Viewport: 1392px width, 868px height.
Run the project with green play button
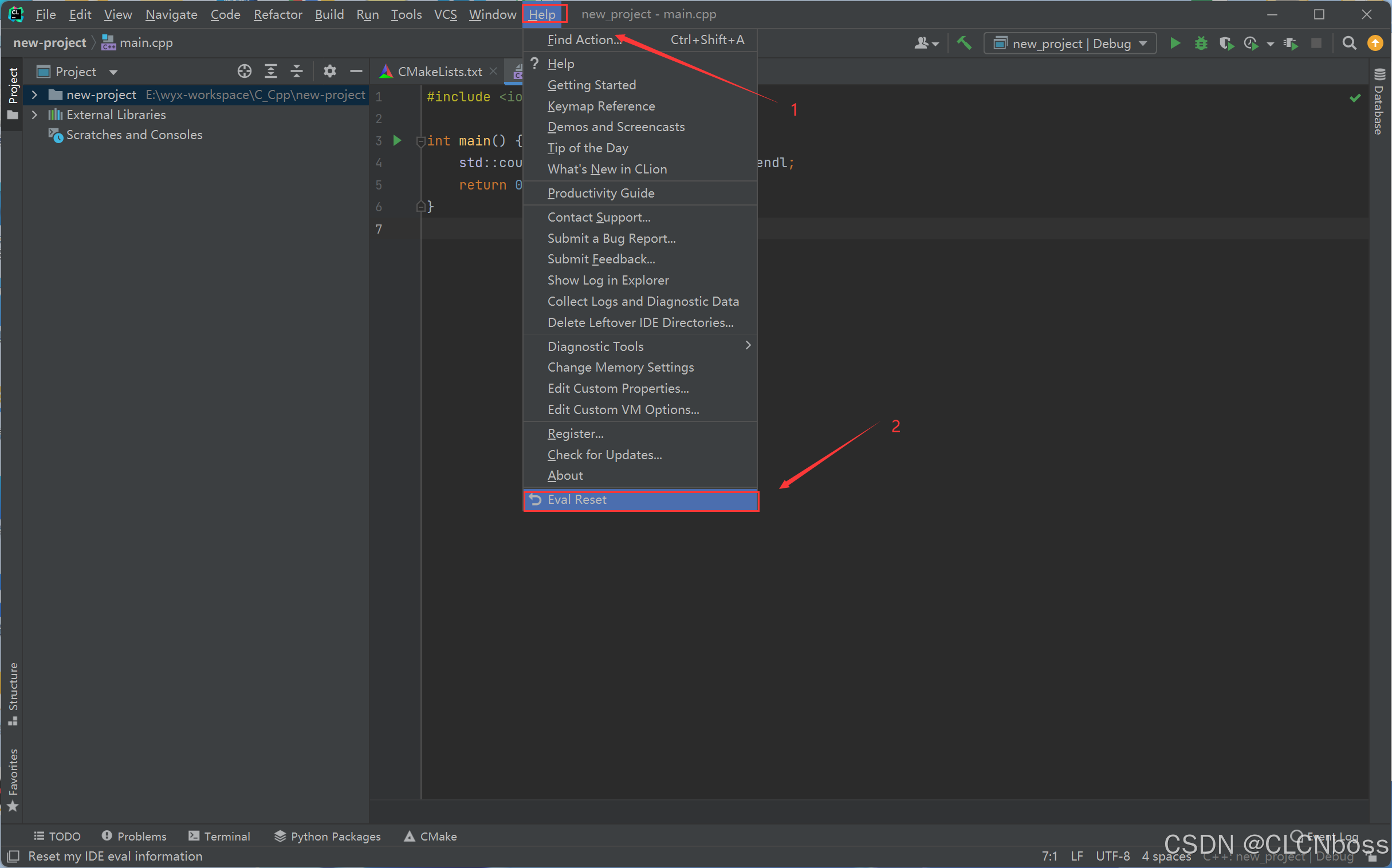click(x=1175, y=43)
